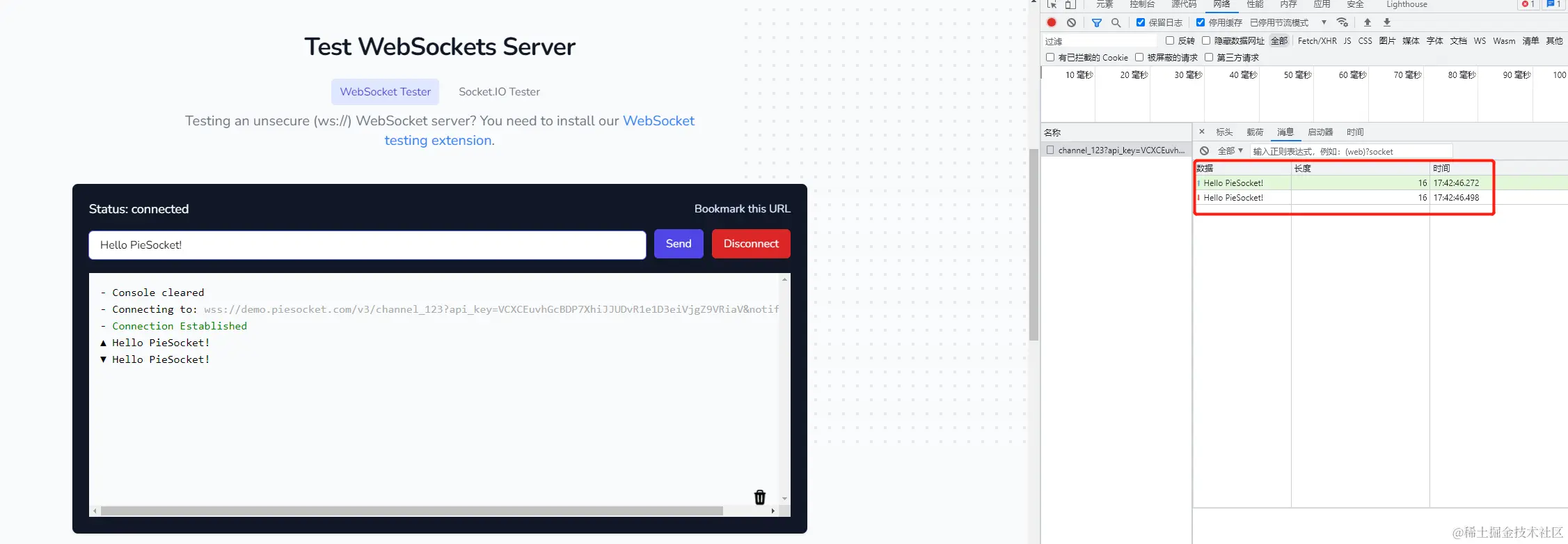Screen dimensions: 1568x544
Task: Clear the network log icon
Action: (1071, 22)
